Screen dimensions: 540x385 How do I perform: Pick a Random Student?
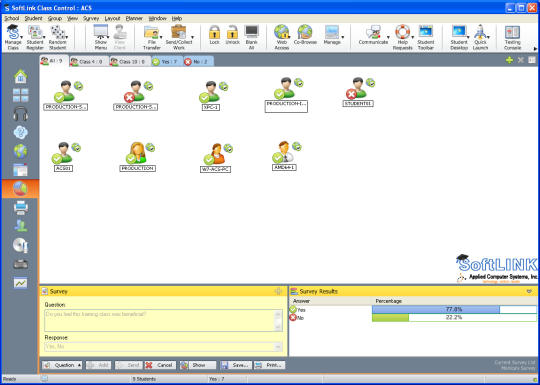58,37
